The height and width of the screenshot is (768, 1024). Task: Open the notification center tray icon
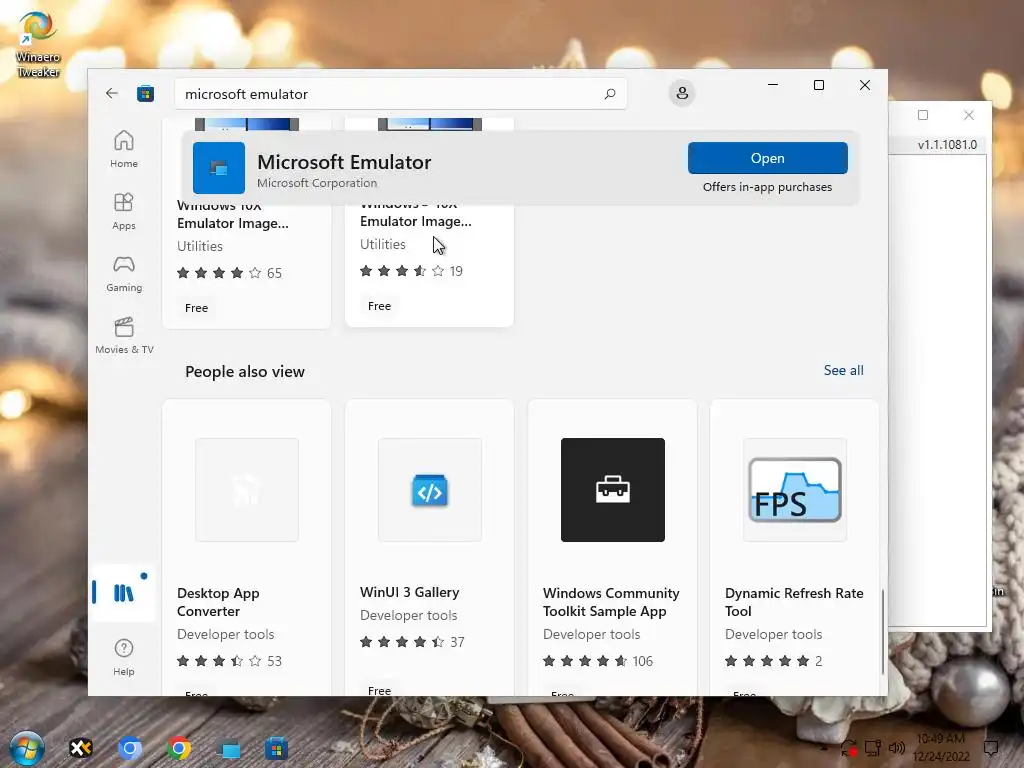click(x=991, y=748)
